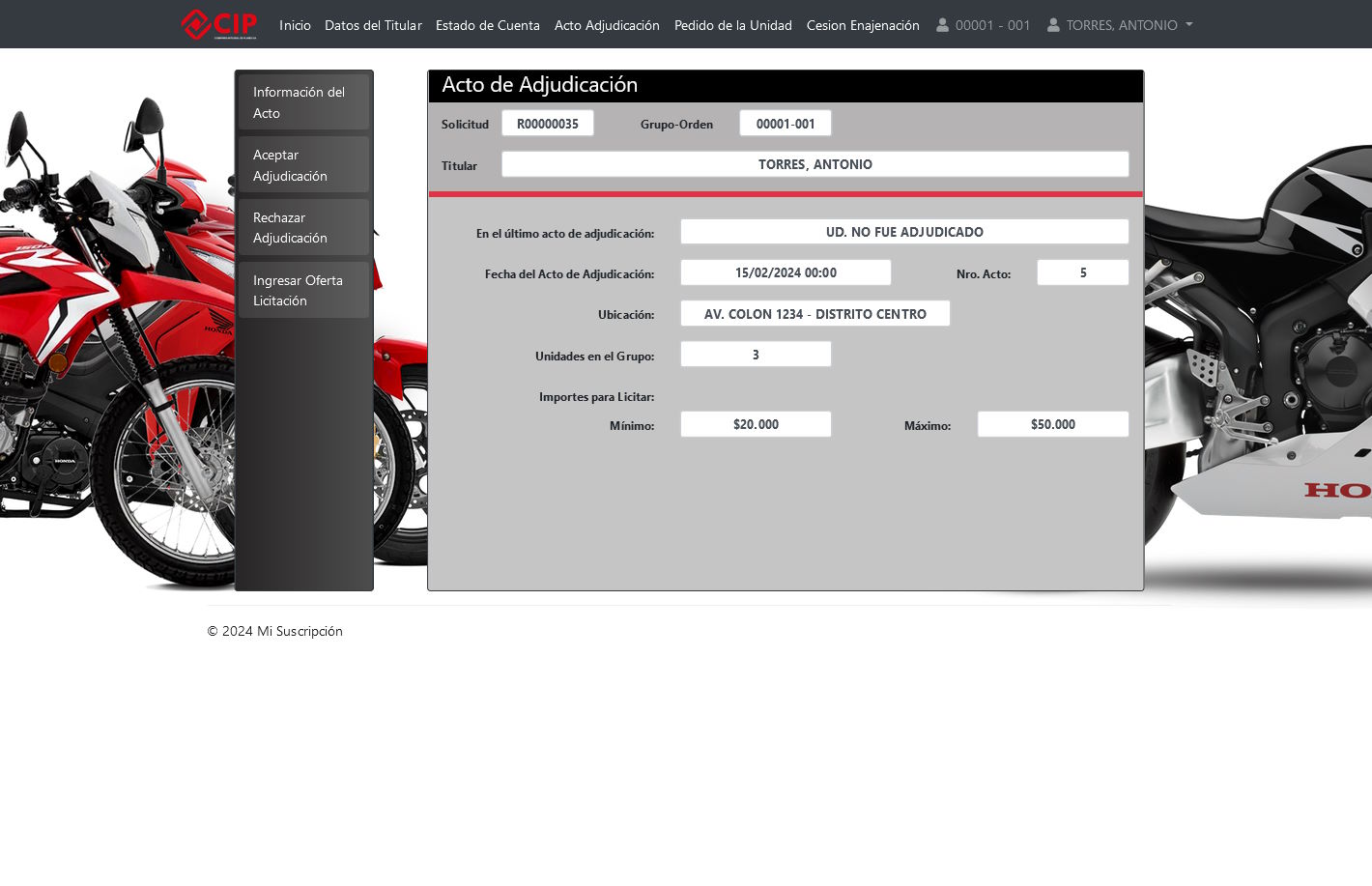Click the person icon beside TORRES, ANTONIO

pos(1053,25)
